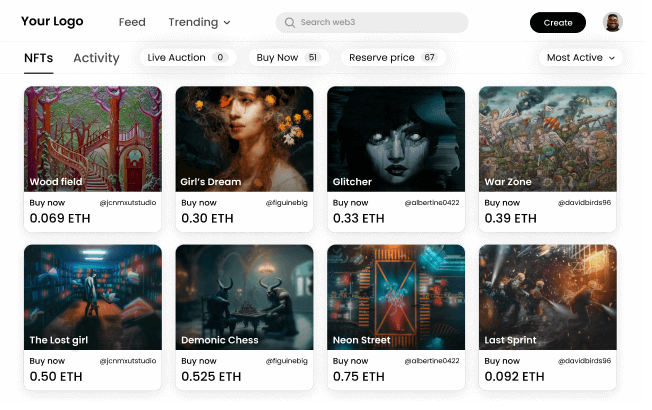Expand the Trending dropdown menu
Viewport: 652px width, 410px height.
coord(199,22)
